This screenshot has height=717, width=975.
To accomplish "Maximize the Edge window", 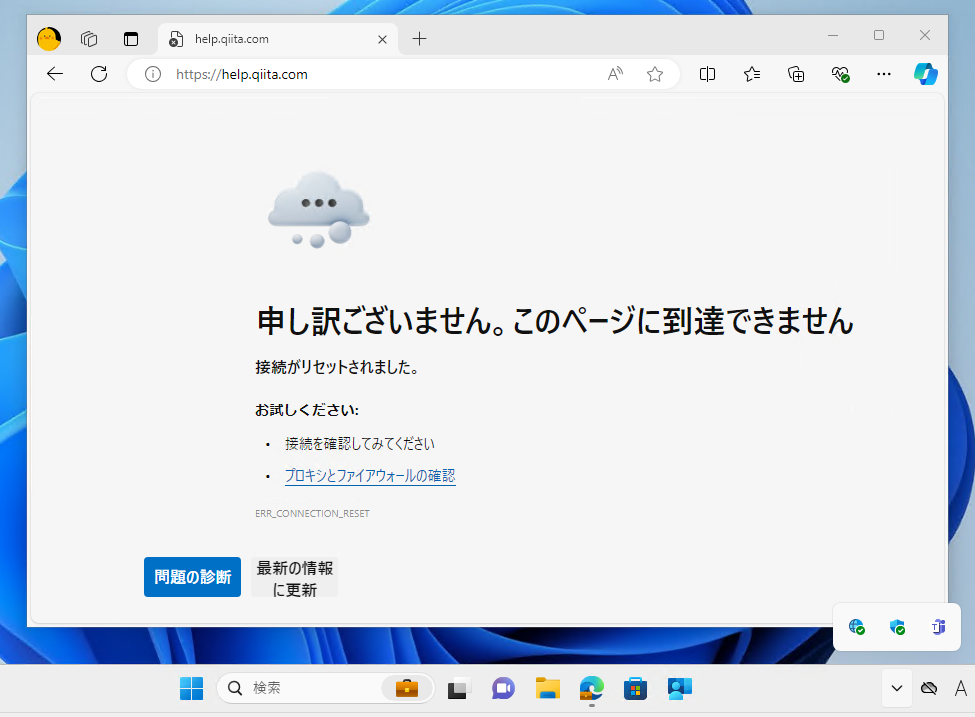I will tap(879, 35).
